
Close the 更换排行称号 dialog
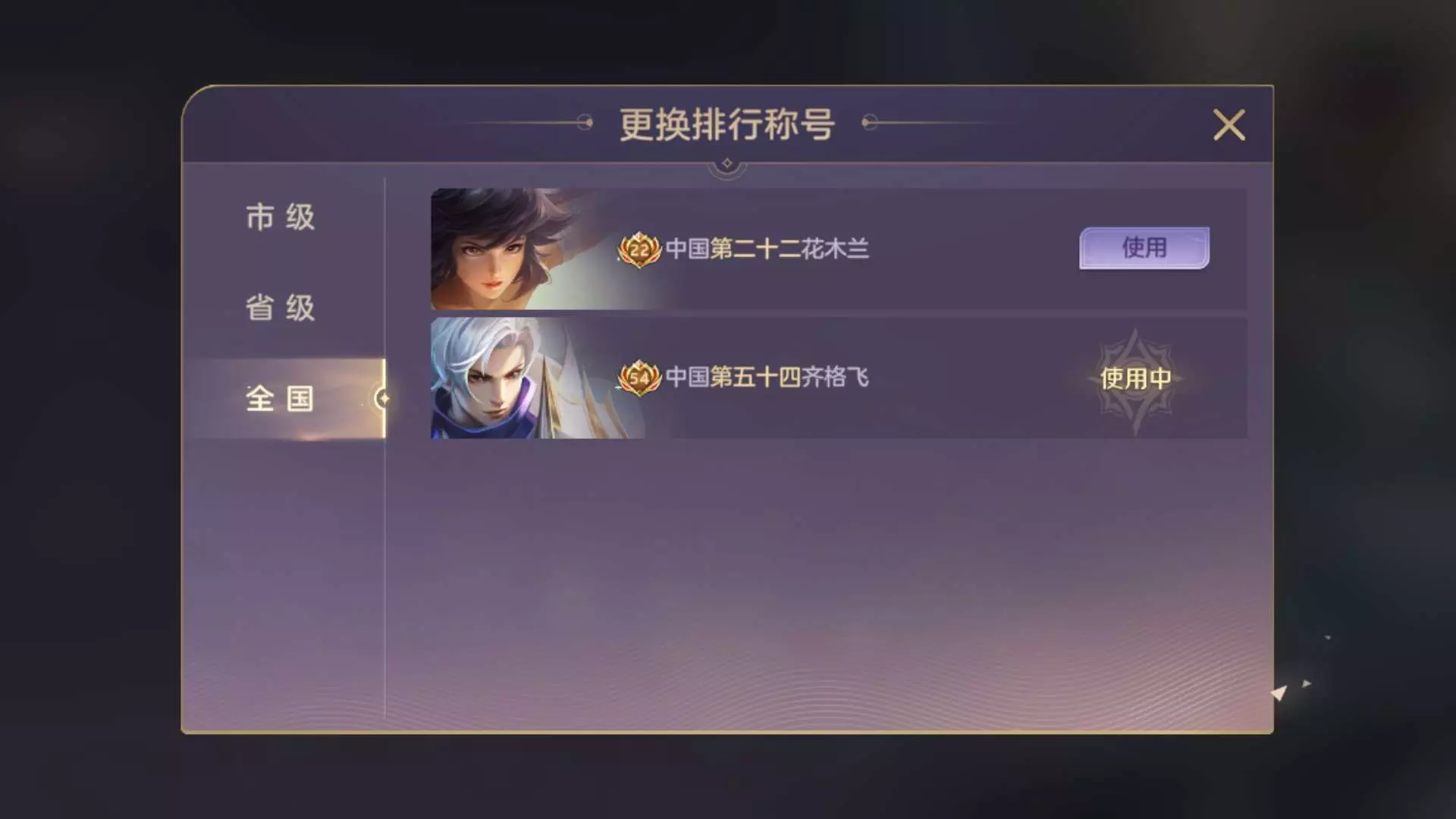coord(1229,125)
